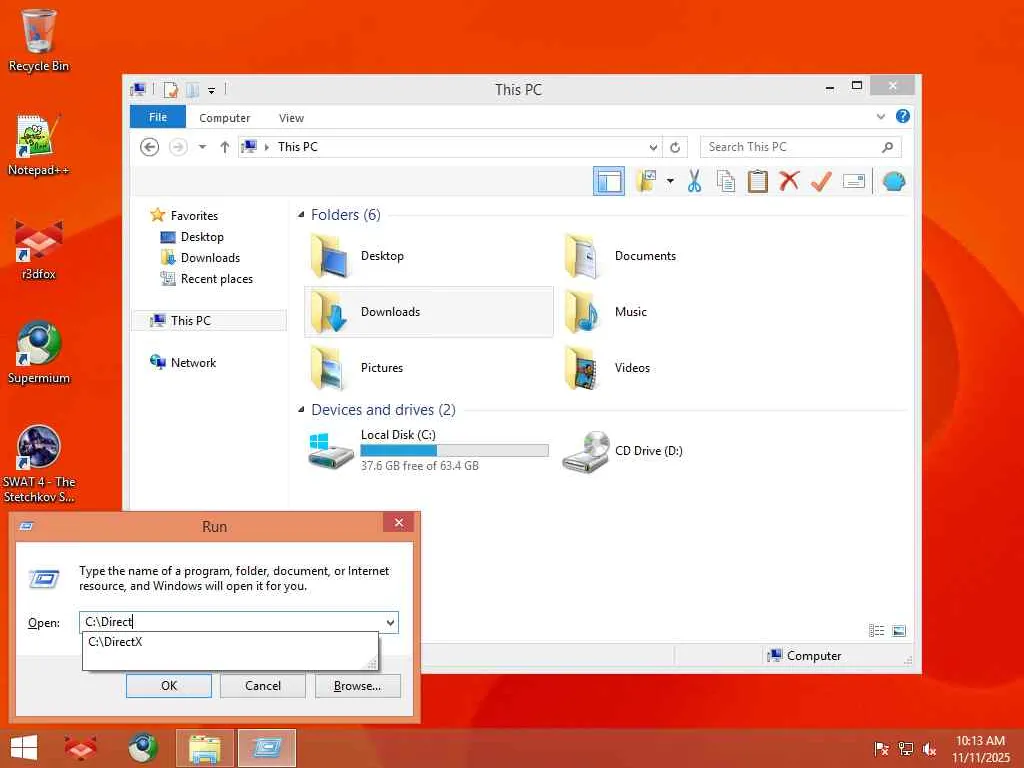Viewport: 1024px width, 768px height.
Task: Select This PC in navigation pane
Action: click(x=209, y=321)
